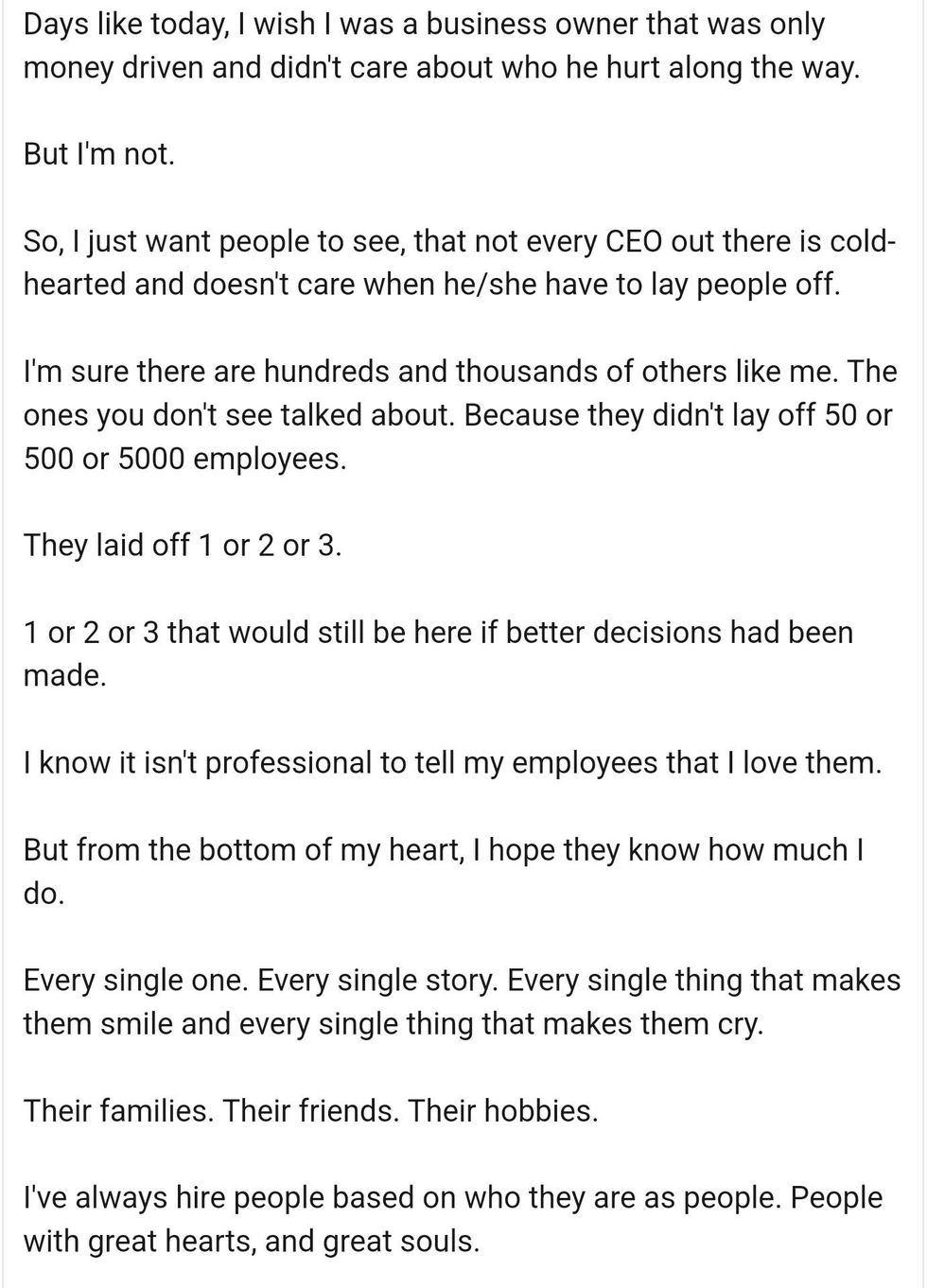Click the lone word "do."
The image size is (927, 1288).
click(44, 893)
